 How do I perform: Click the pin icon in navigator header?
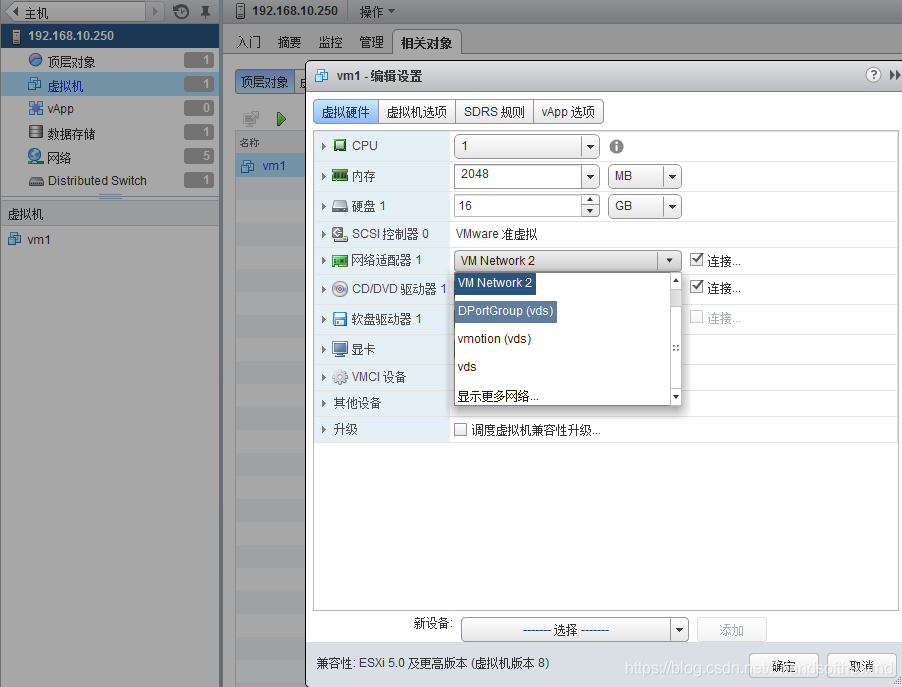(205, 12)
